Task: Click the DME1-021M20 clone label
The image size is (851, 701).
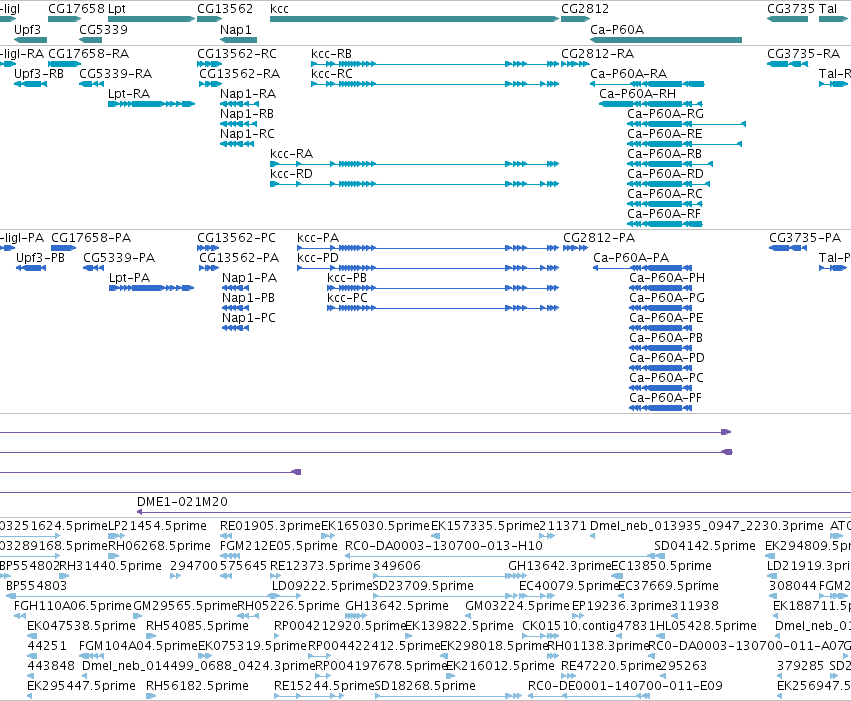Action: pyautogui.click(x=182, y=502)
